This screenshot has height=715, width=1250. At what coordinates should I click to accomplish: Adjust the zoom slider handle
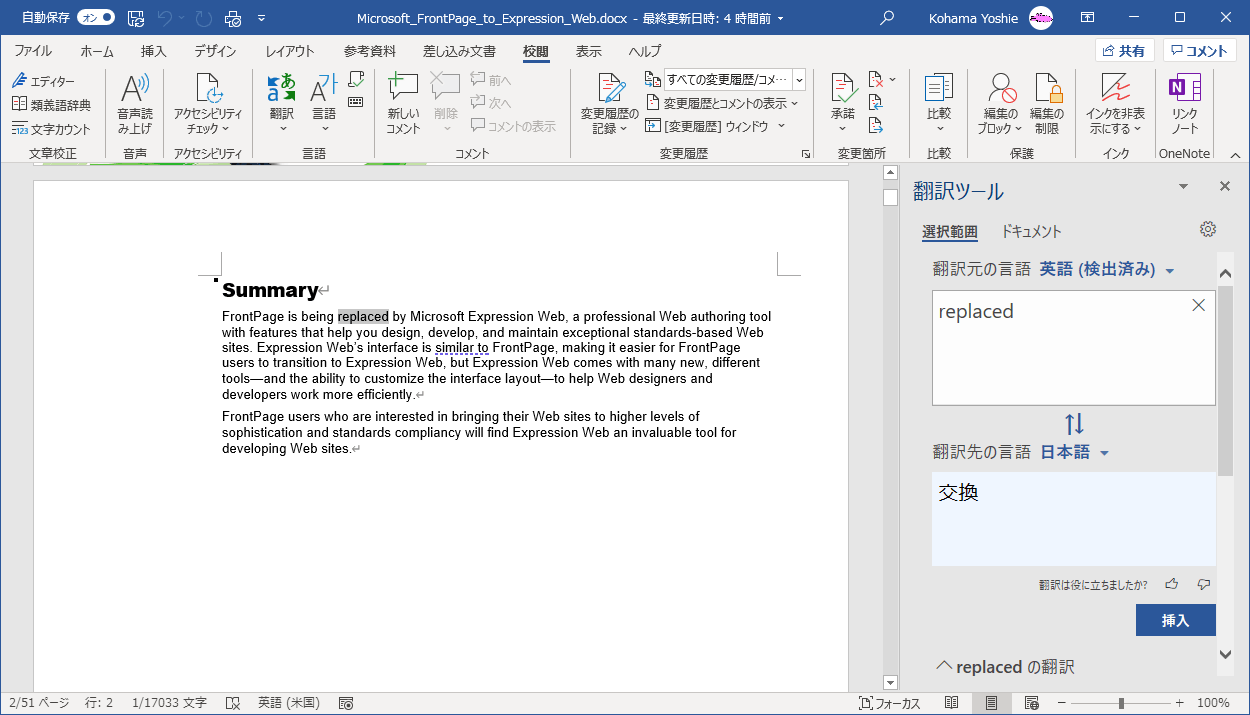click(1121, 704)
